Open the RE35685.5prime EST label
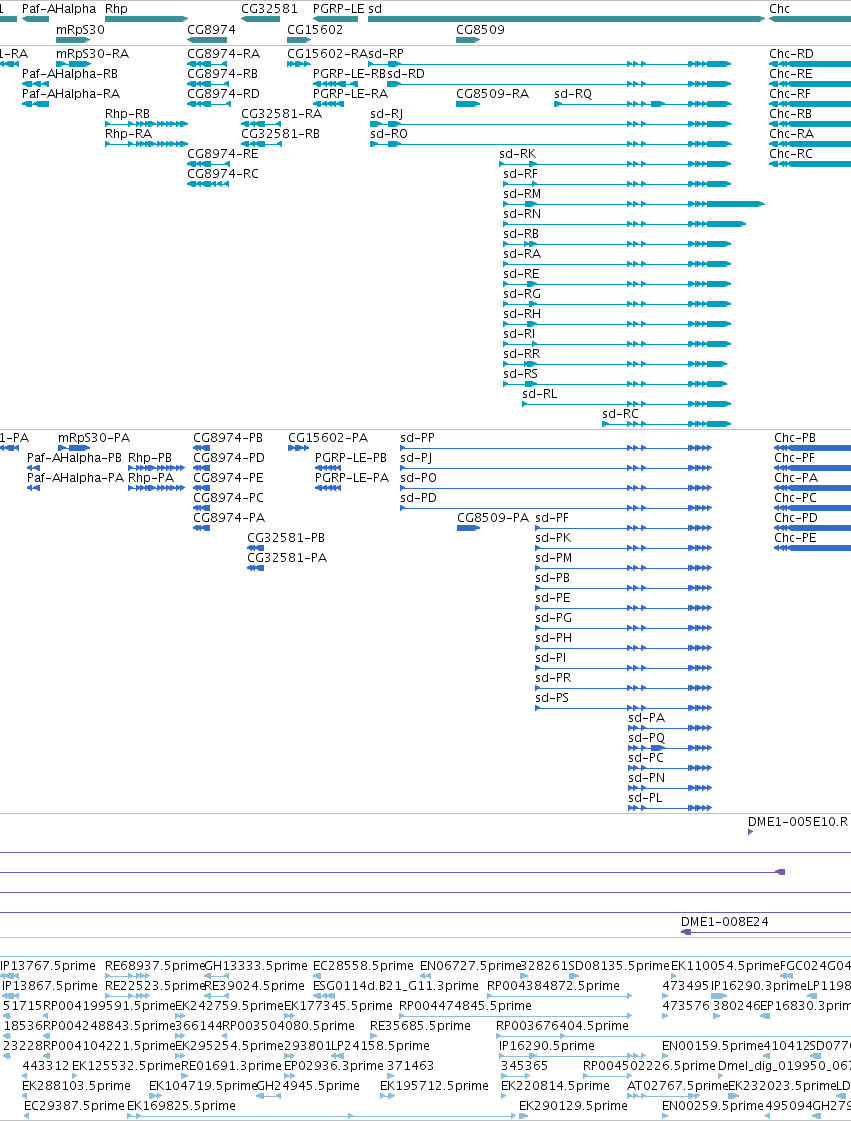Image resolution: width=851 pixels, height=1121 pixels. coord(420,1026)
